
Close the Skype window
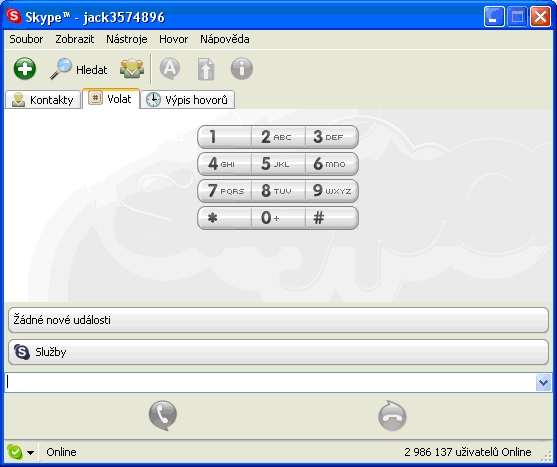pyautogui.click(x=540, y=17)
